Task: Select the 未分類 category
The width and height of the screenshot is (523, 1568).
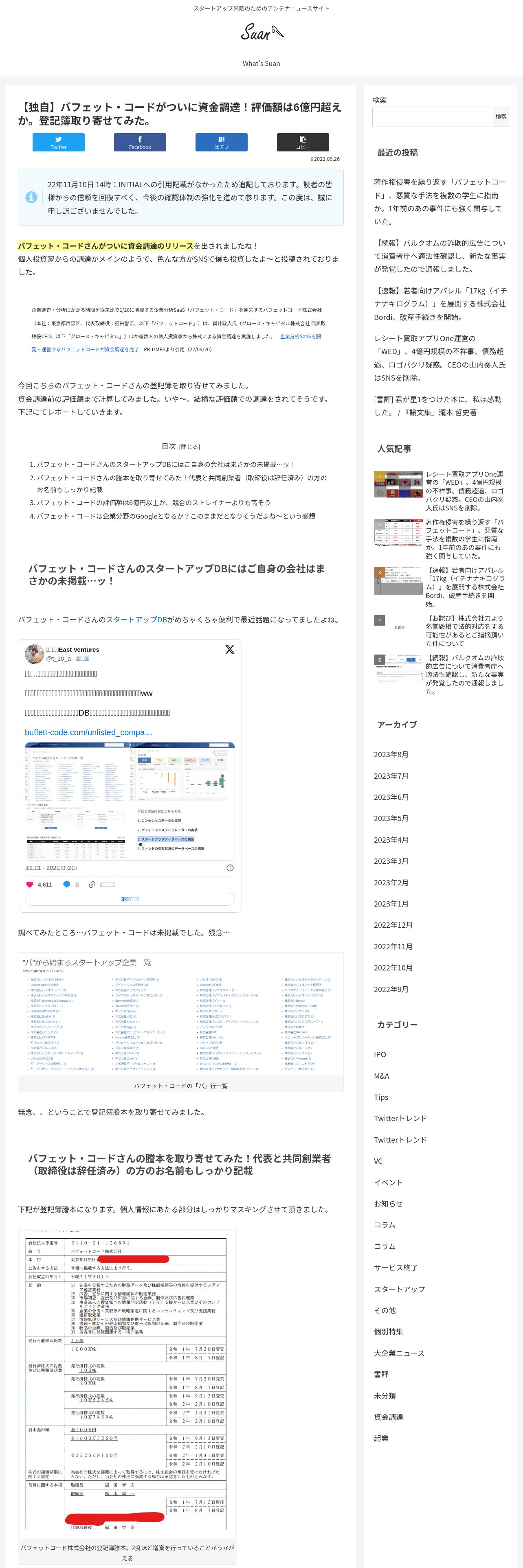Action: [385, 1396]
